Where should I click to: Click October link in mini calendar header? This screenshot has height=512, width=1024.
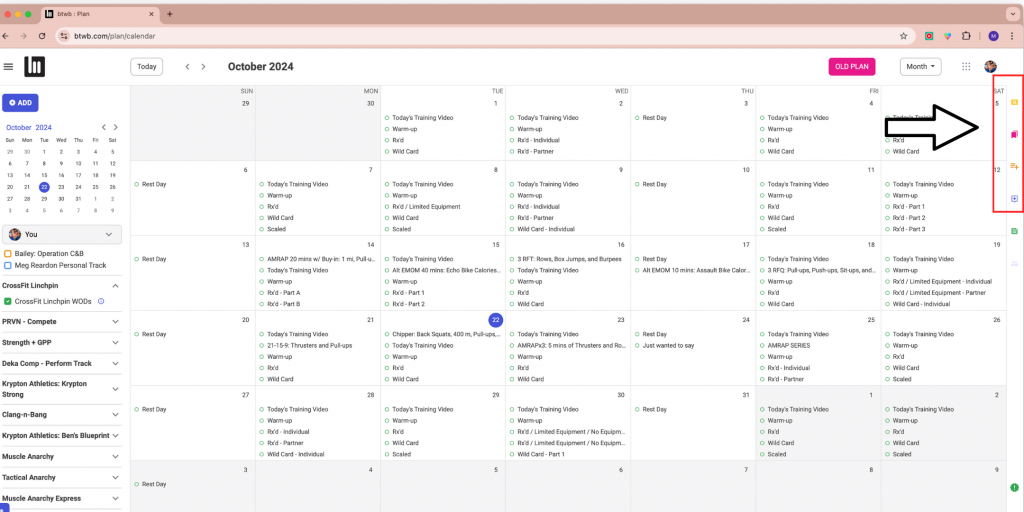point(19,127)
